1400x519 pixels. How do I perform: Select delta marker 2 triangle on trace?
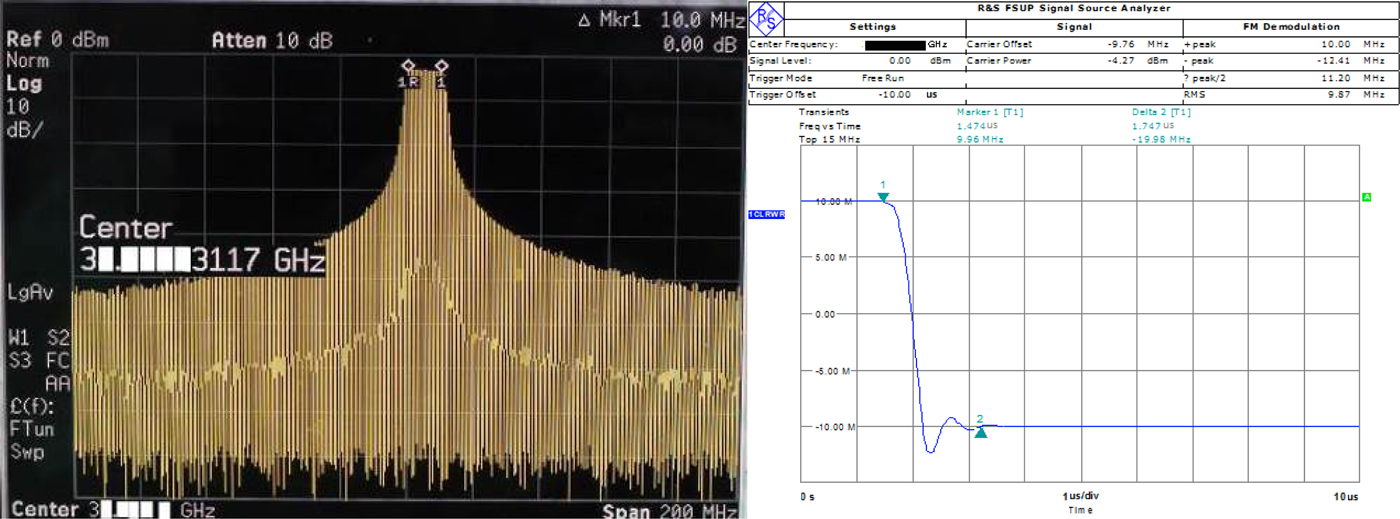pyautogui.click(x=981, y=431)
